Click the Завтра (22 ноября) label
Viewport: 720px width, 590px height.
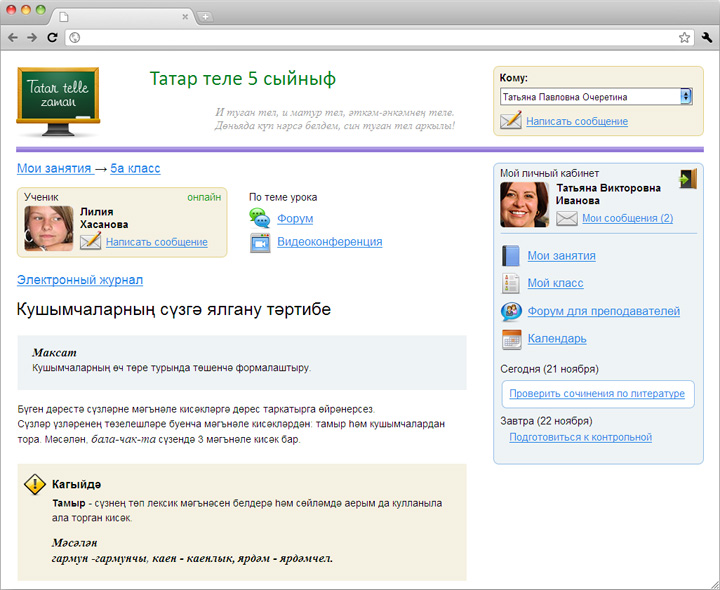tap(546, 421)
